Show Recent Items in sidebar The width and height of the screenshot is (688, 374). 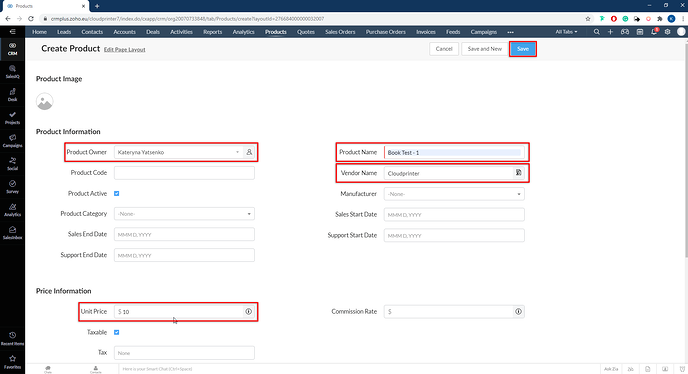coord(12,338)
